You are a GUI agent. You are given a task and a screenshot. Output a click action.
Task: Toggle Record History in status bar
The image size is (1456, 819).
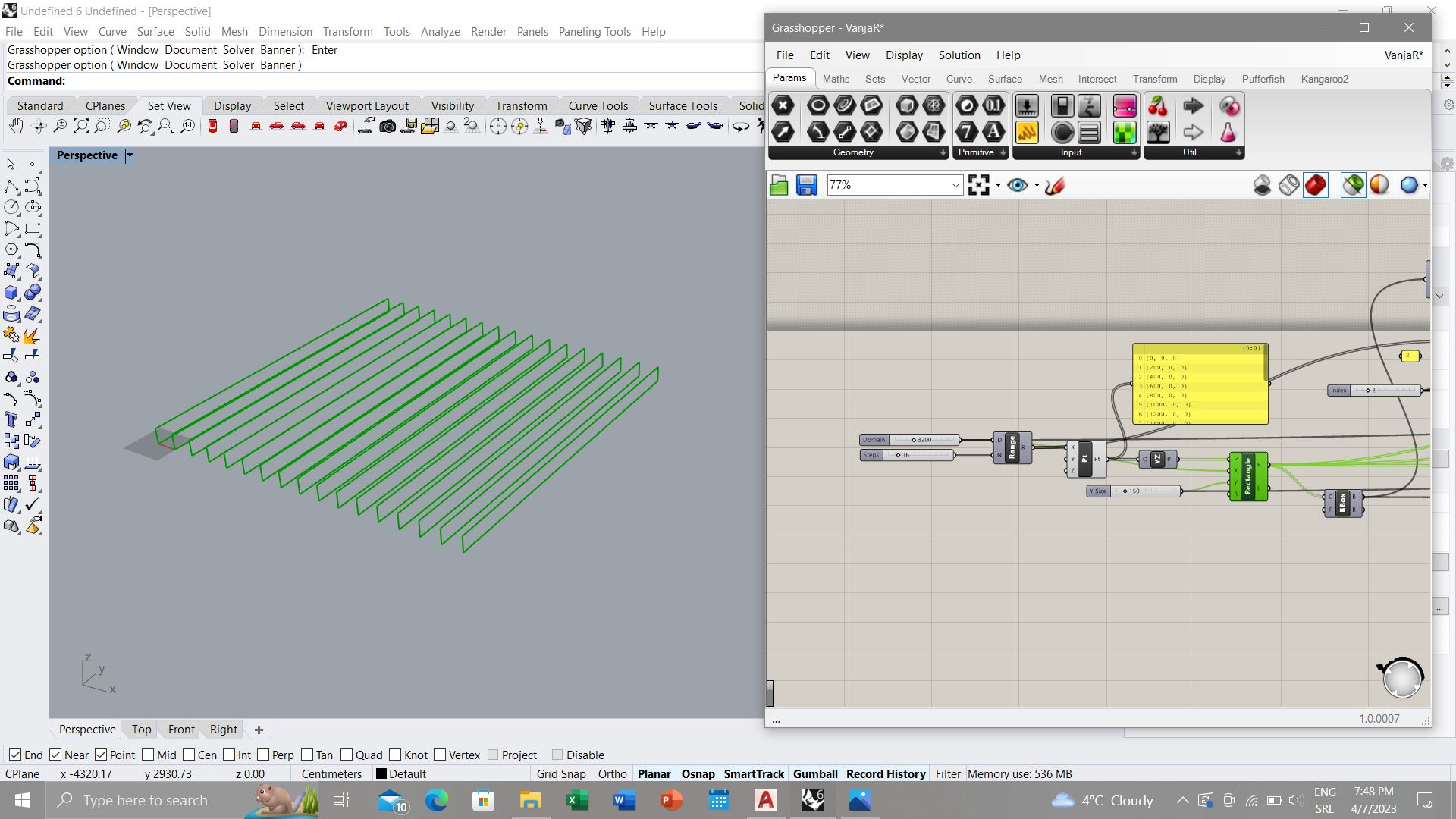886,774
